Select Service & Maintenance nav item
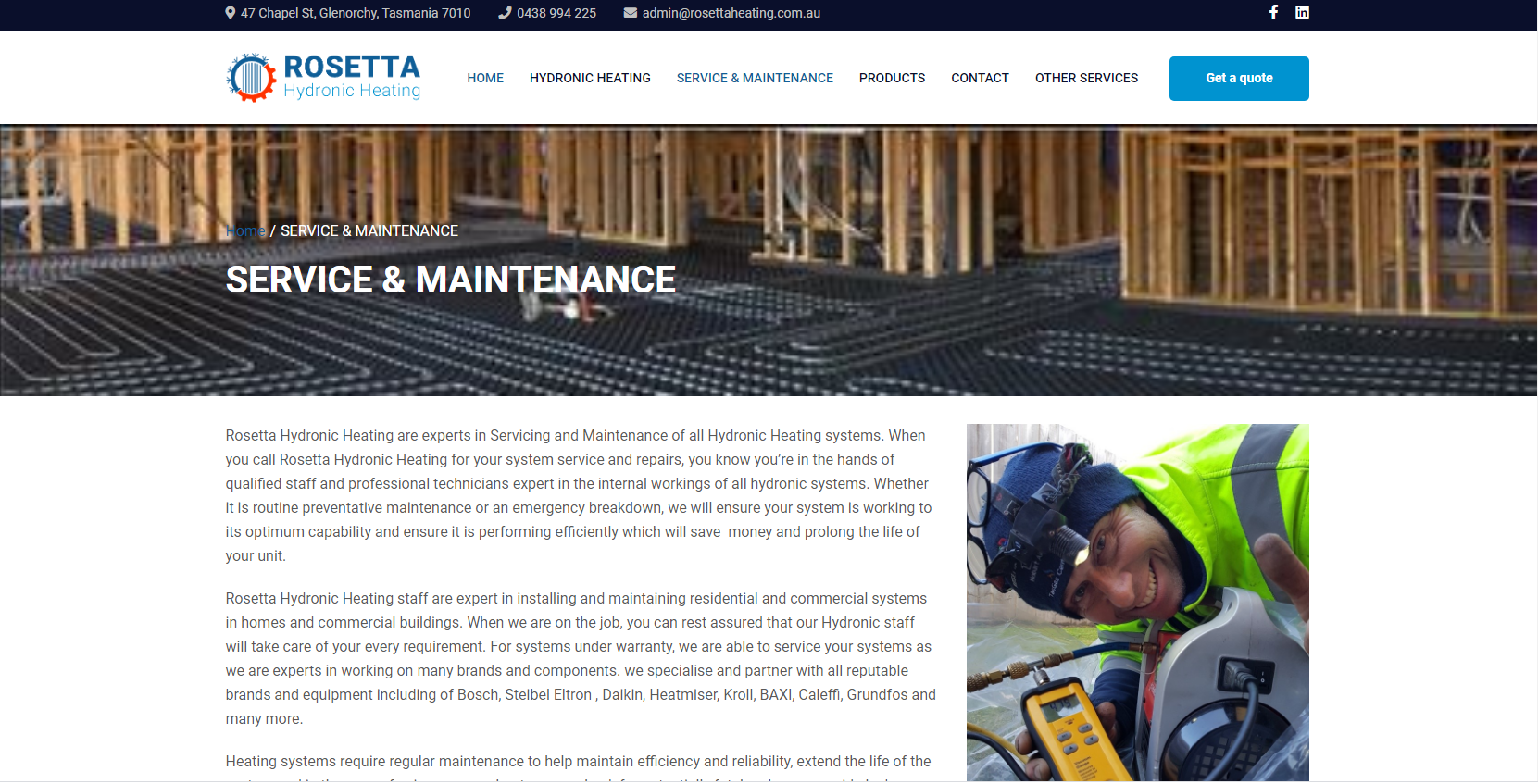1538x784 pixels. (755, 78)
